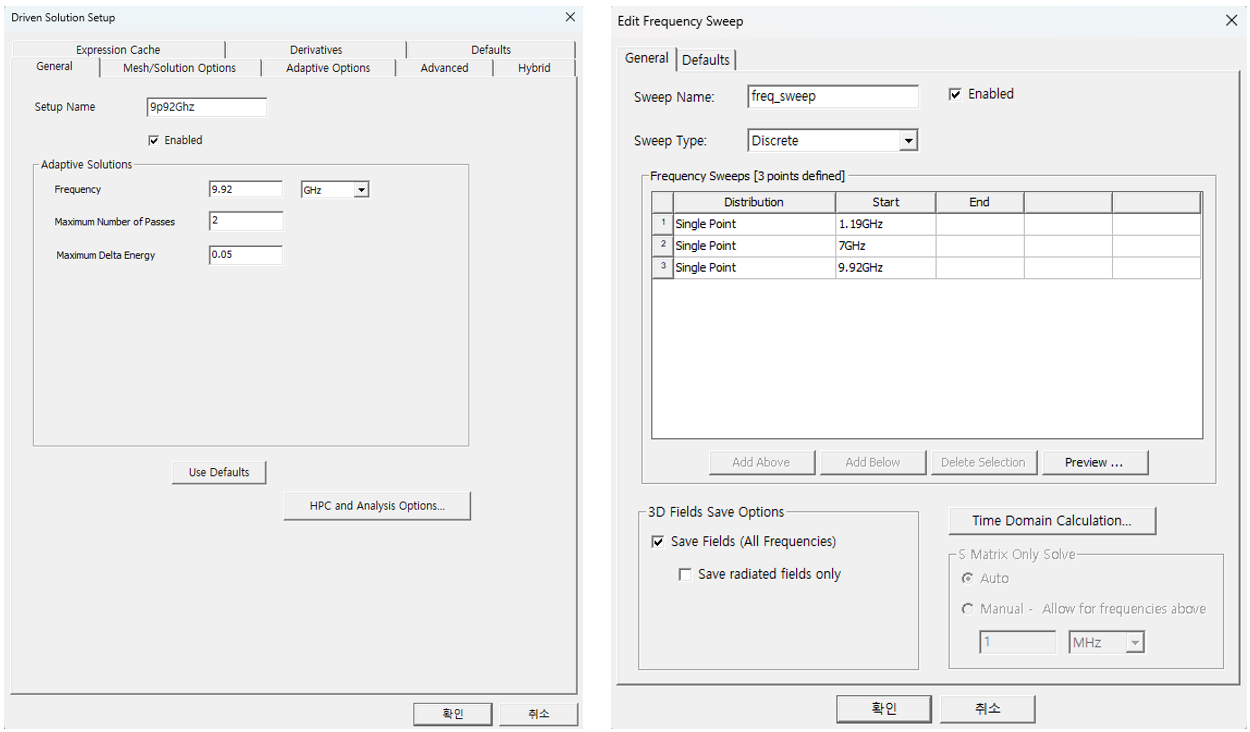Toggle Save Fields (All Frequencies) checkbox
1250x732 pixels.
658,542
